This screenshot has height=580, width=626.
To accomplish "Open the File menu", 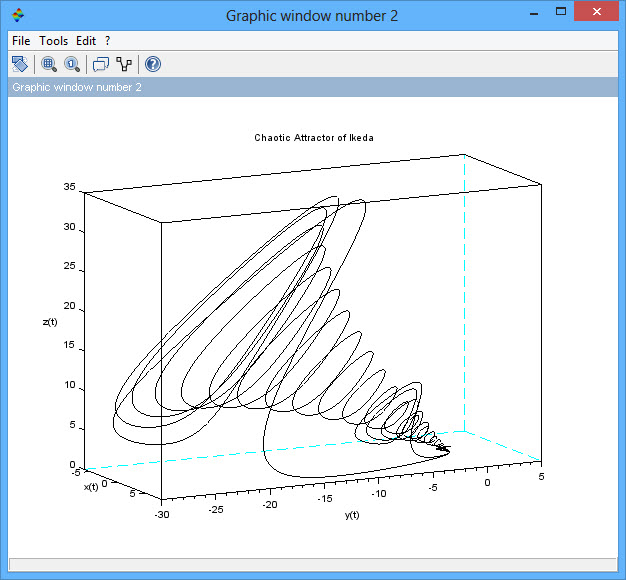I will 21,41.
